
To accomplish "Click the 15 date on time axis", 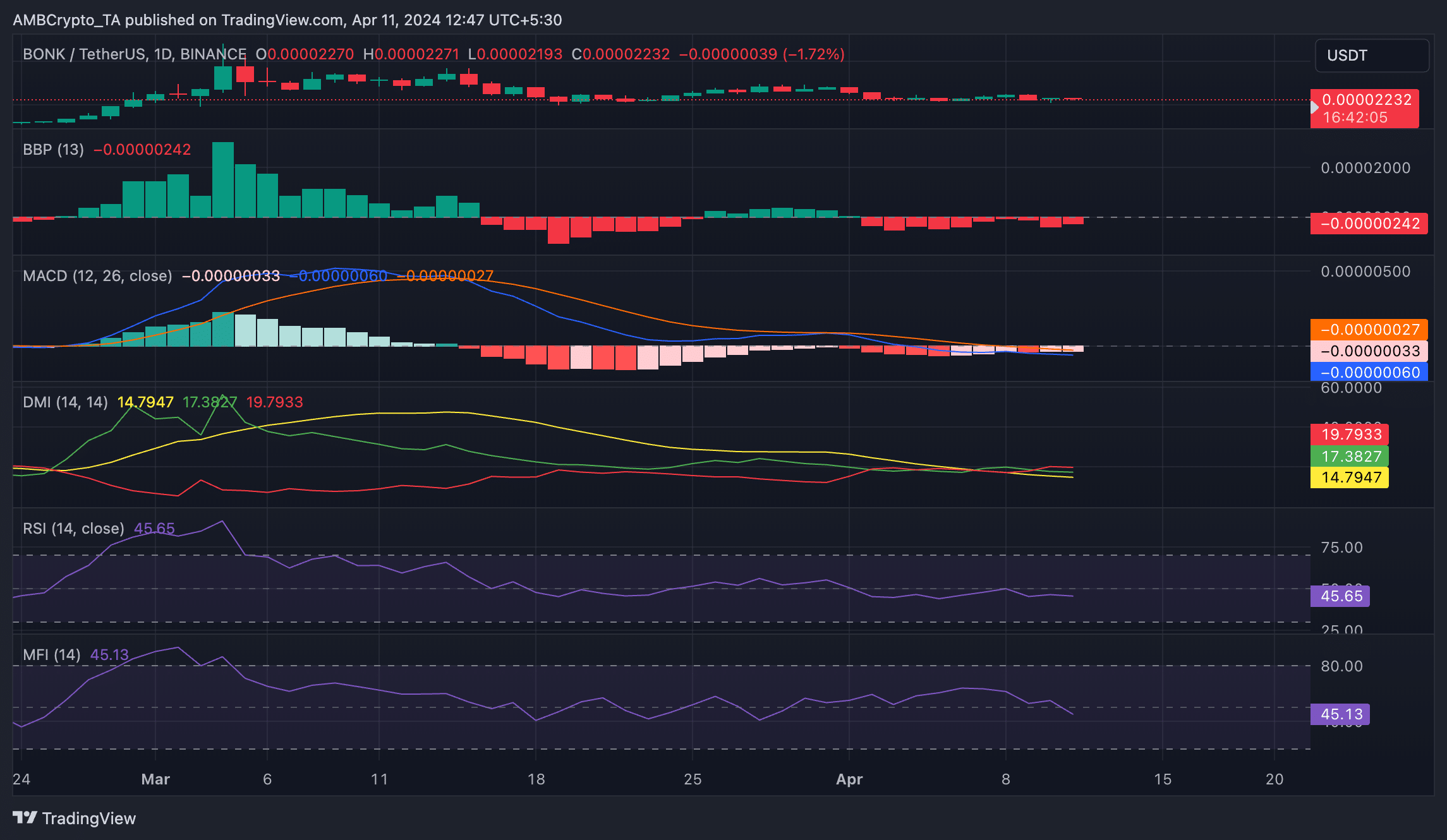I will [x=1163, y=779].
